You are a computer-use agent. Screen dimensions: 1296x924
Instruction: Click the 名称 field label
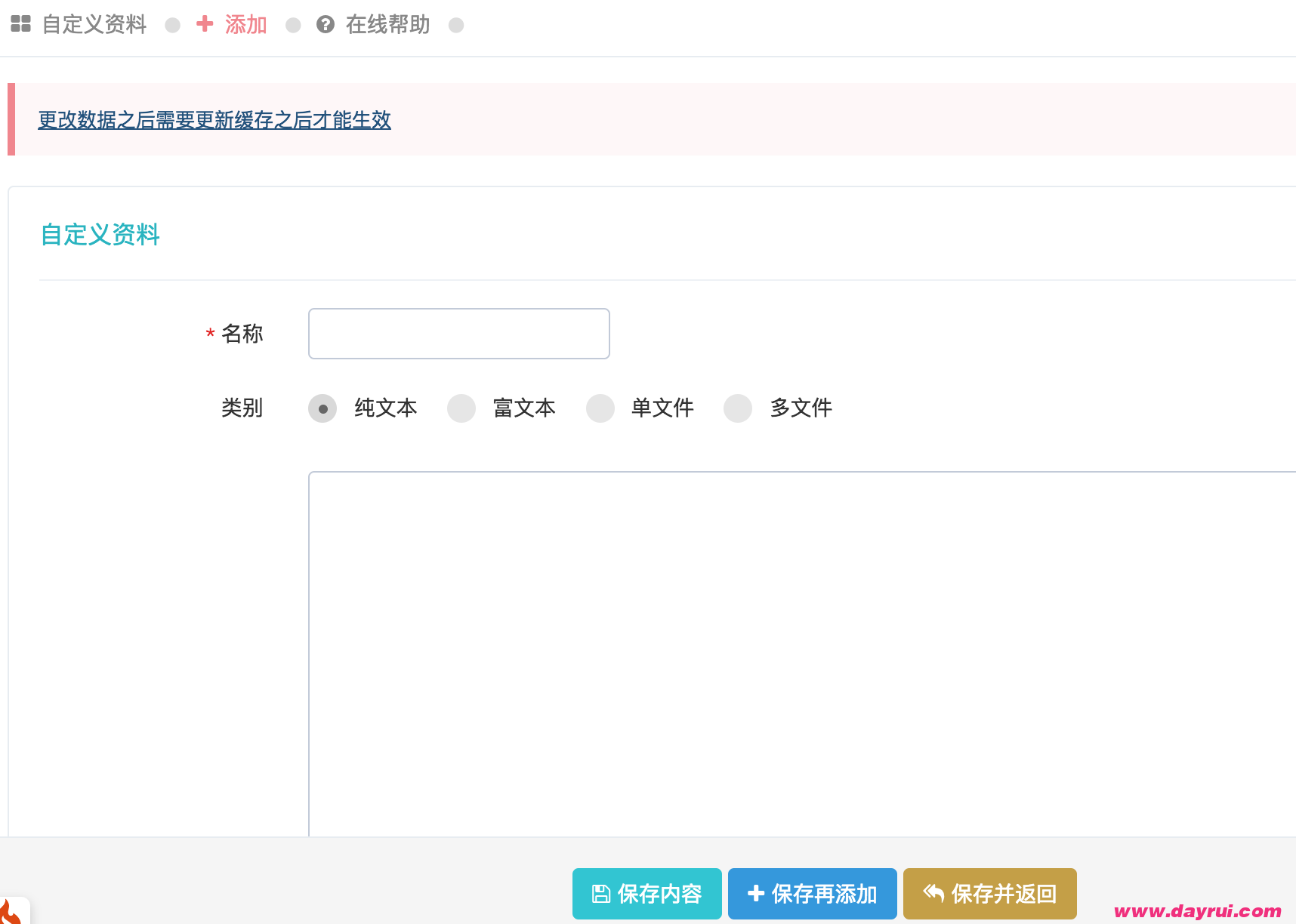242,334
